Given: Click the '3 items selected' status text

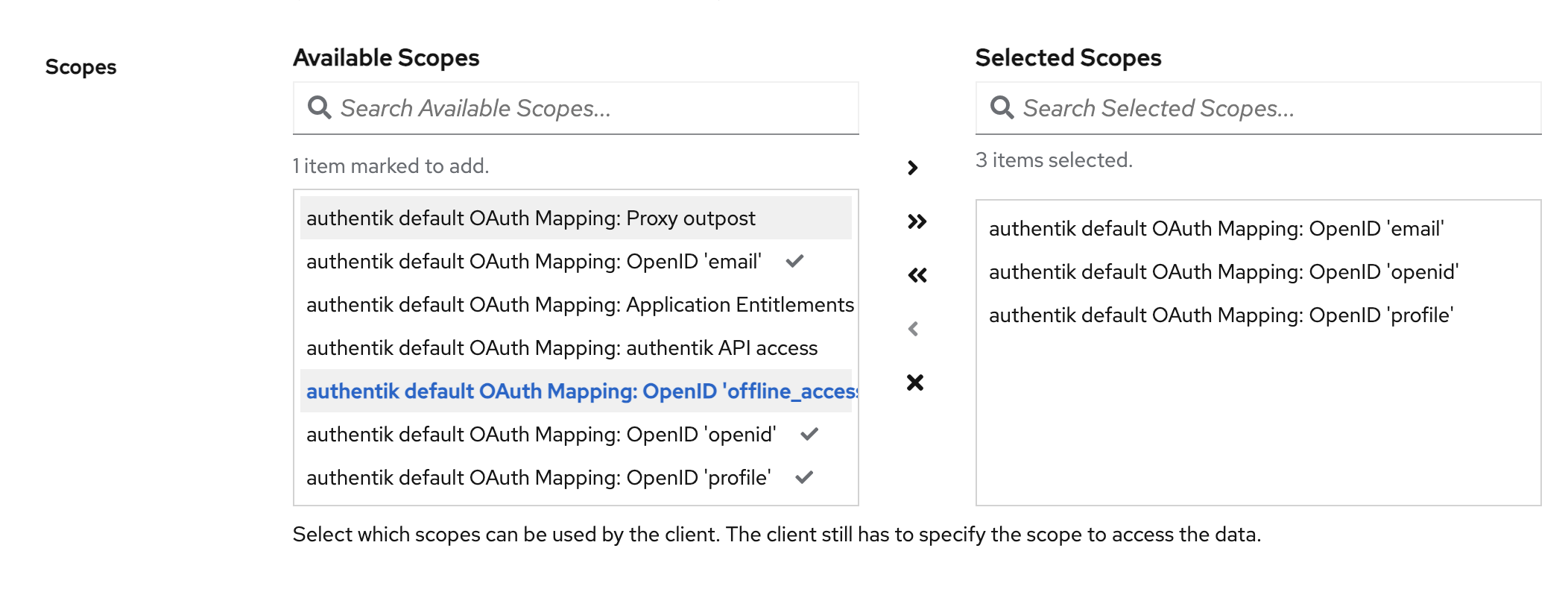Looking at the screenshot, I should pyautogui.click(x=1054, y=160).
